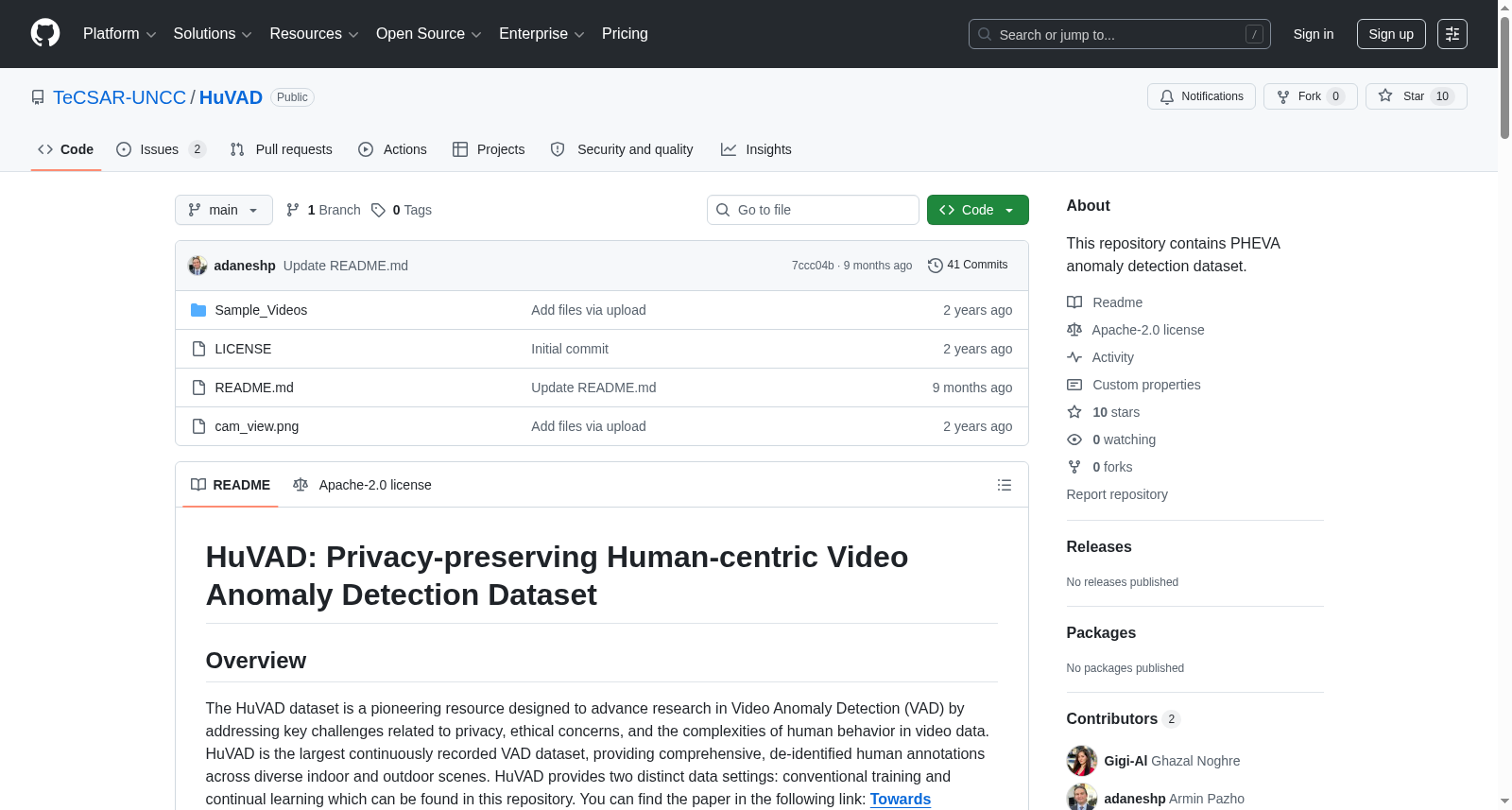Open the Issues tab
The image size is (1512, 810).
161,149
